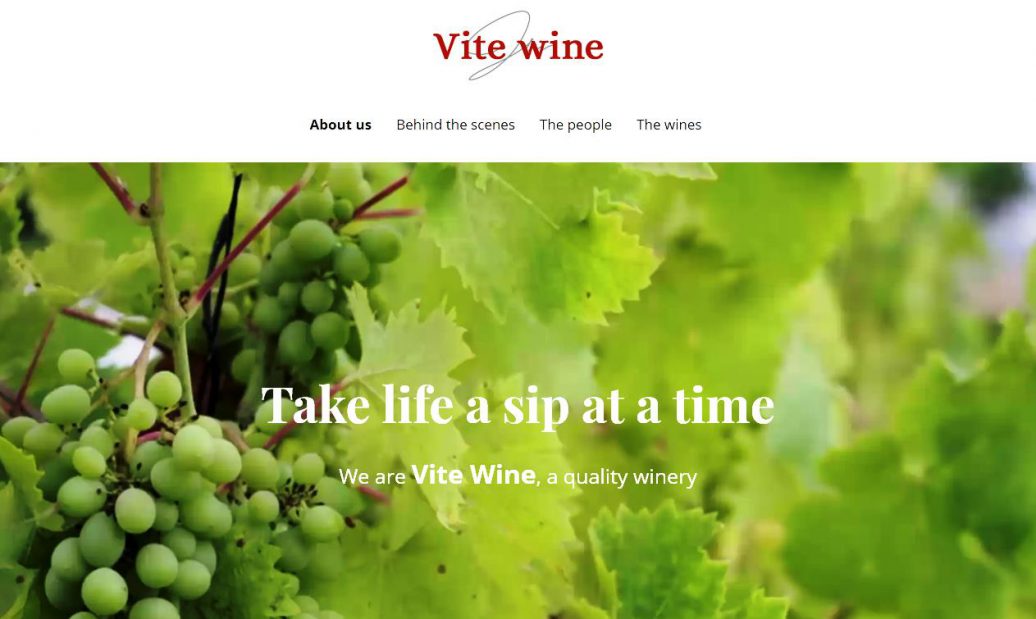Click the headline Take life a sip at a time
This screenshot has width=1036, height=619.
pos(517,405)
